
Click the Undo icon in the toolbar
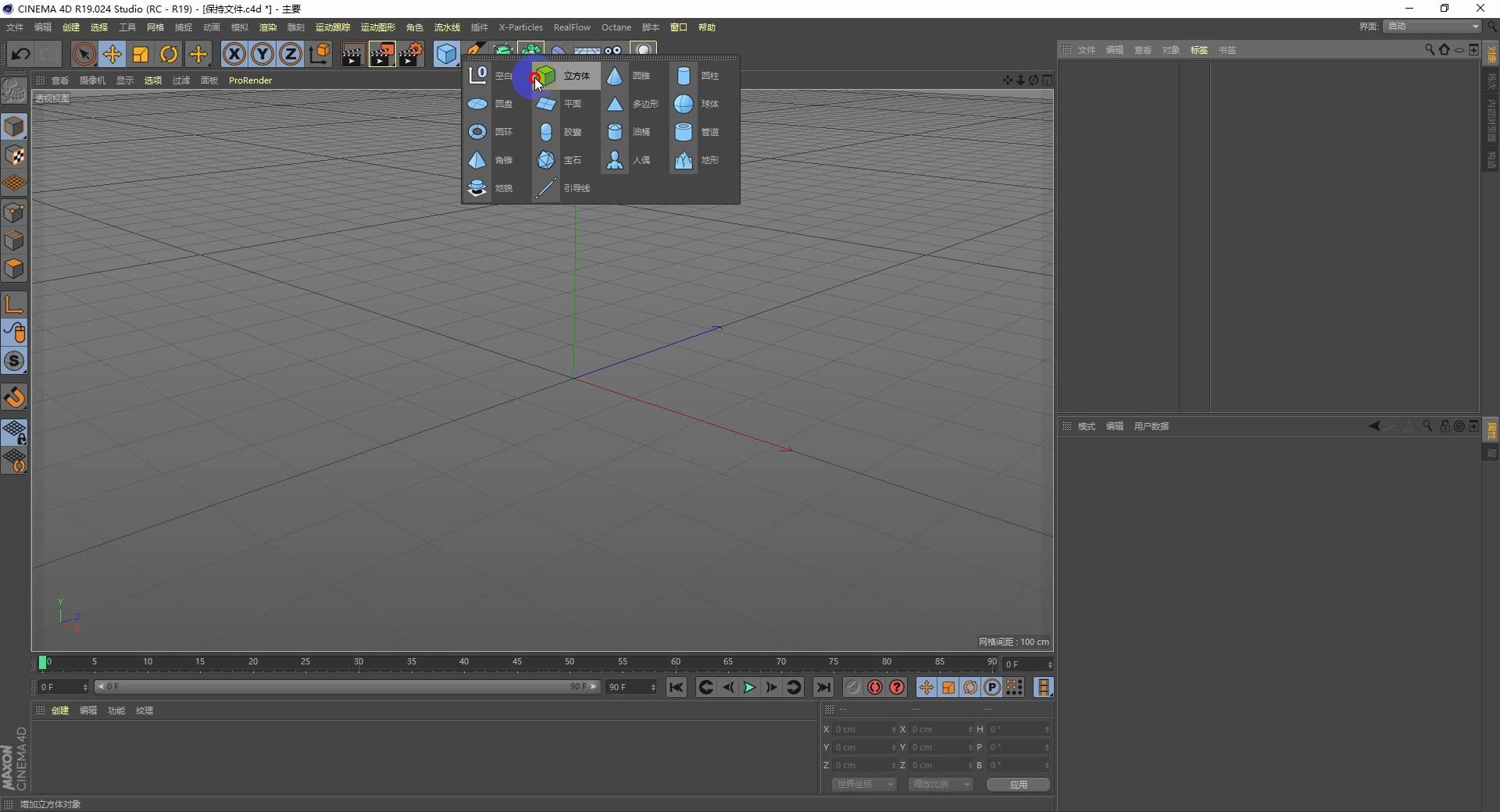point(21,54)
